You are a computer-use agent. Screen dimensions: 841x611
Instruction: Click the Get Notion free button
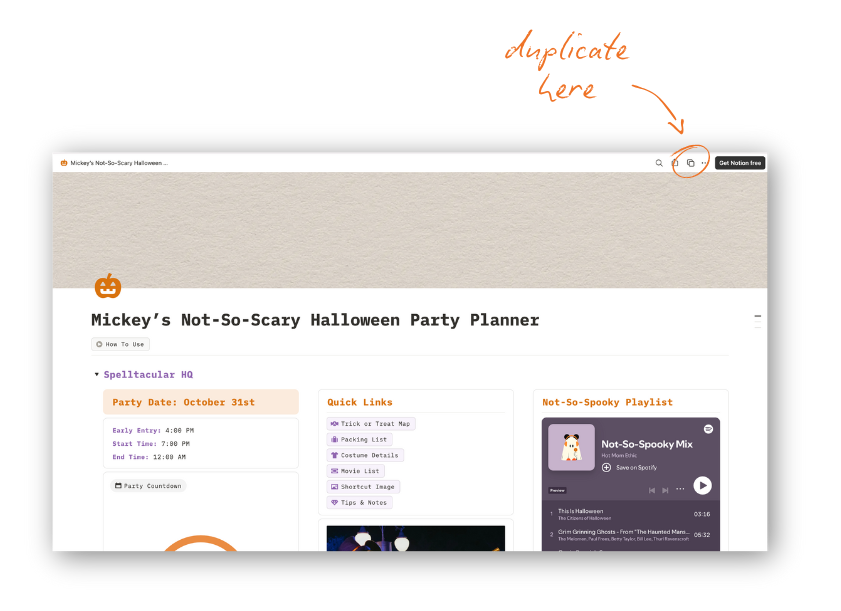740,163
